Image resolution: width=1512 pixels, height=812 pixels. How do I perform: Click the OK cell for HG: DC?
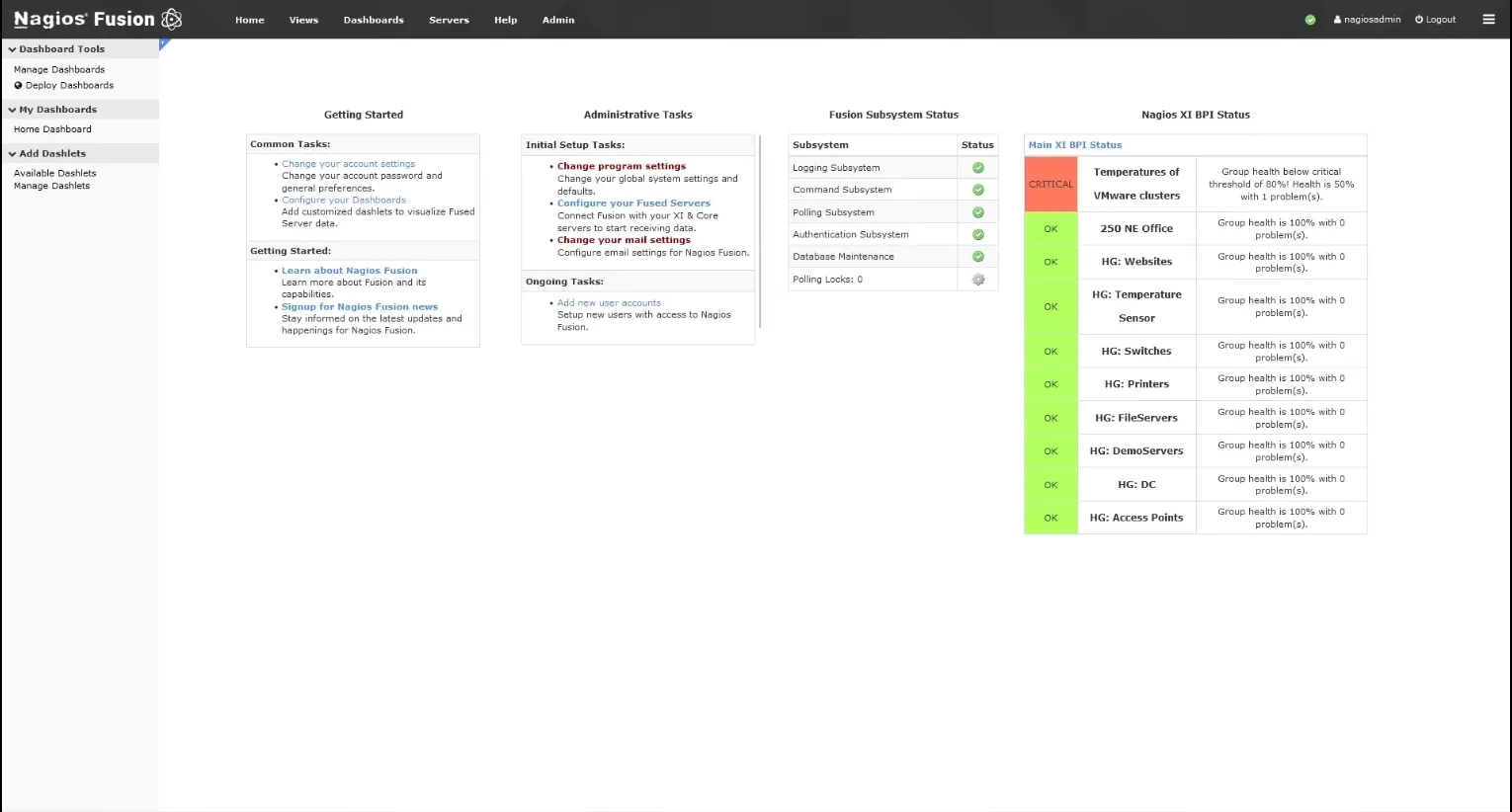1050,485
